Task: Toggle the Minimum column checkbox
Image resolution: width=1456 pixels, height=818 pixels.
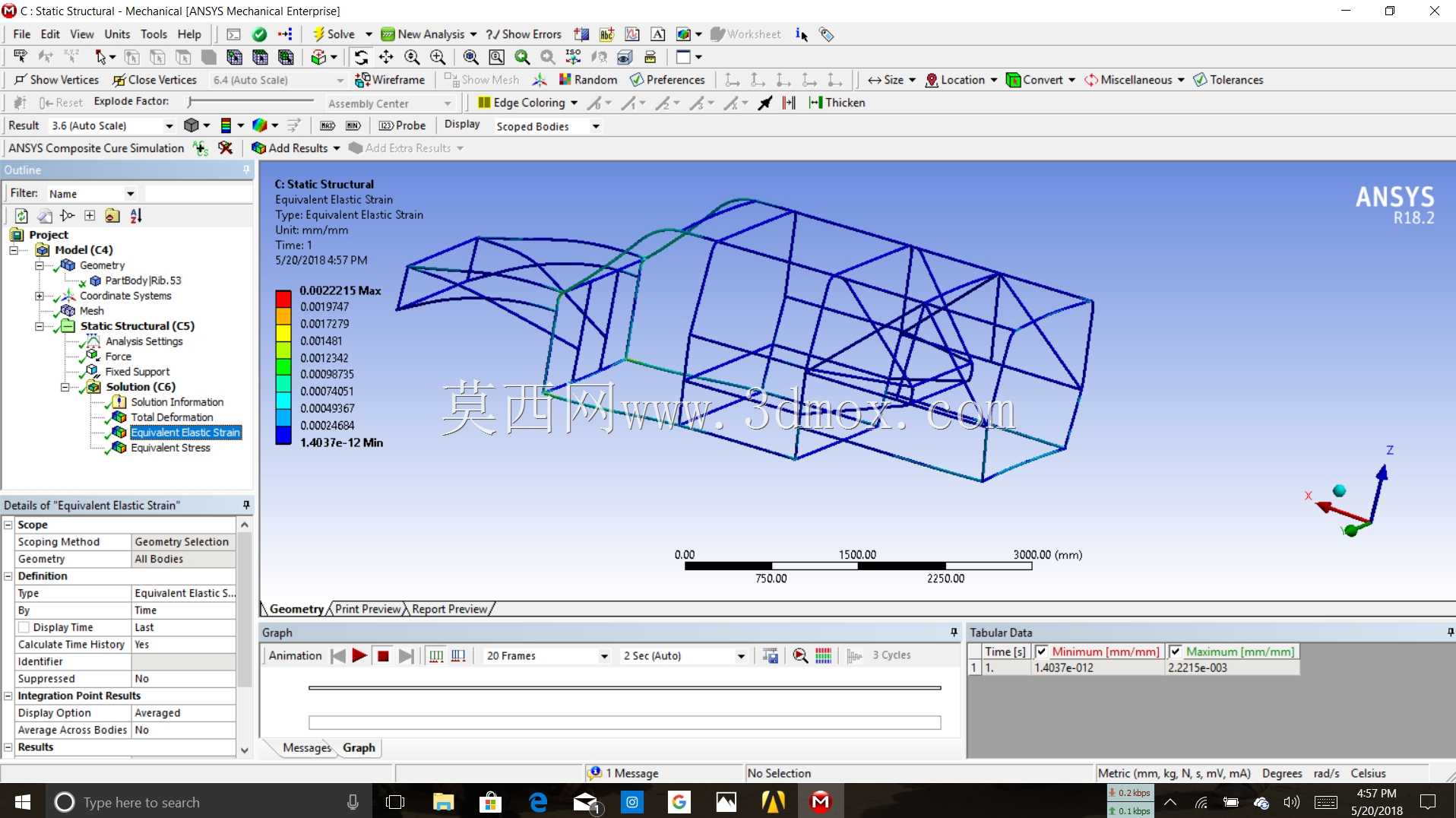Action: (x=1042, y=652)
